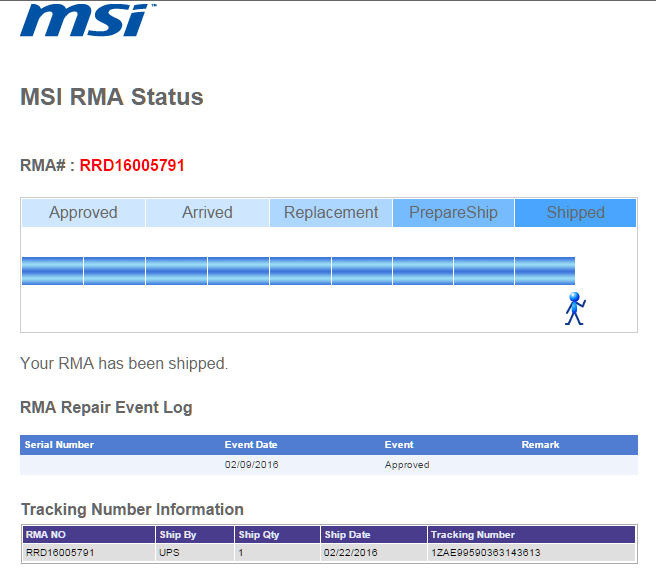Click the Ship By column header
The image size is (656, 580).
coord(195,534)
